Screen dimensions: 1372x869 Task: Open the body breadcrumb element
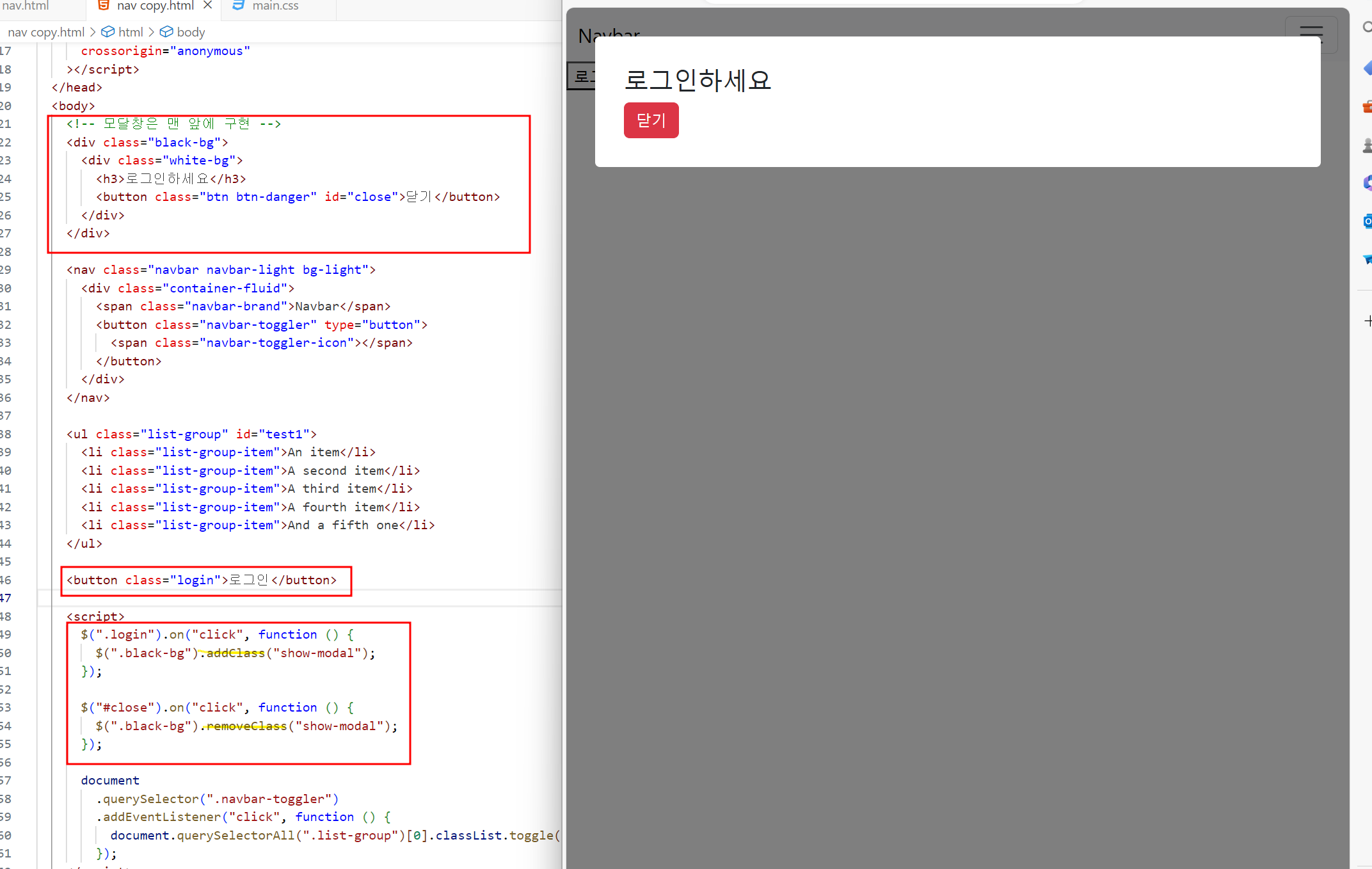coord(182,32)
